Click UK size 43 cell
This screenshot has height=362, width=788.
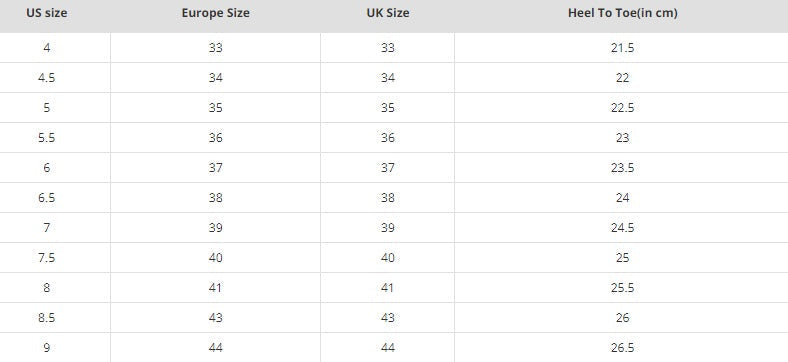click(x=387, y=318)
